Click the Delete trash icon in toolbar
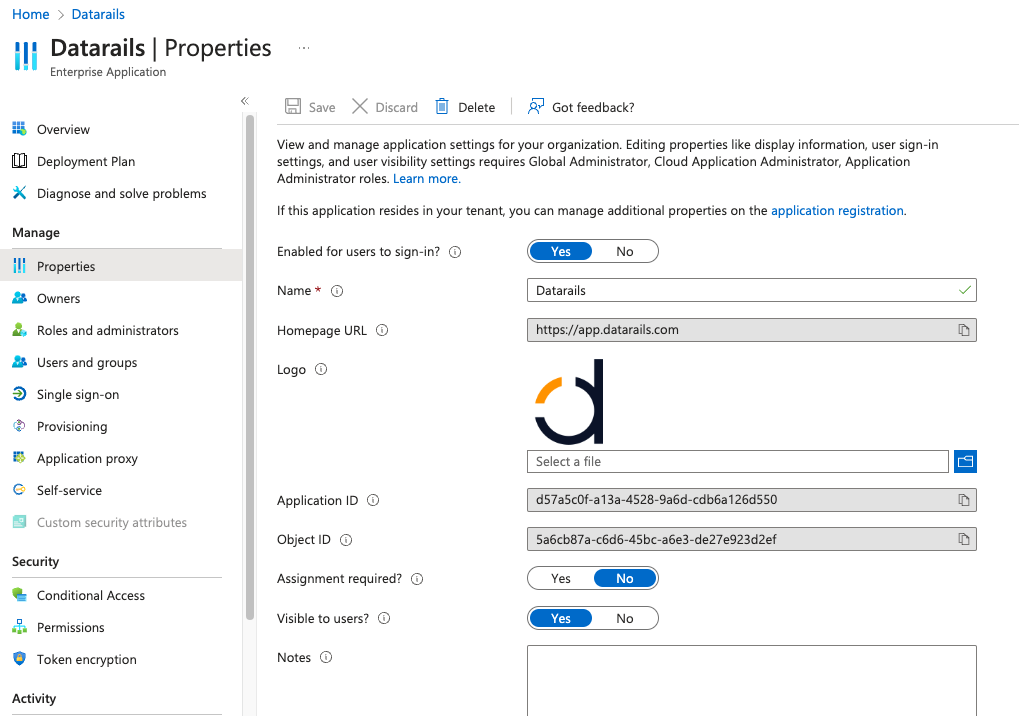 pos(442,107)
